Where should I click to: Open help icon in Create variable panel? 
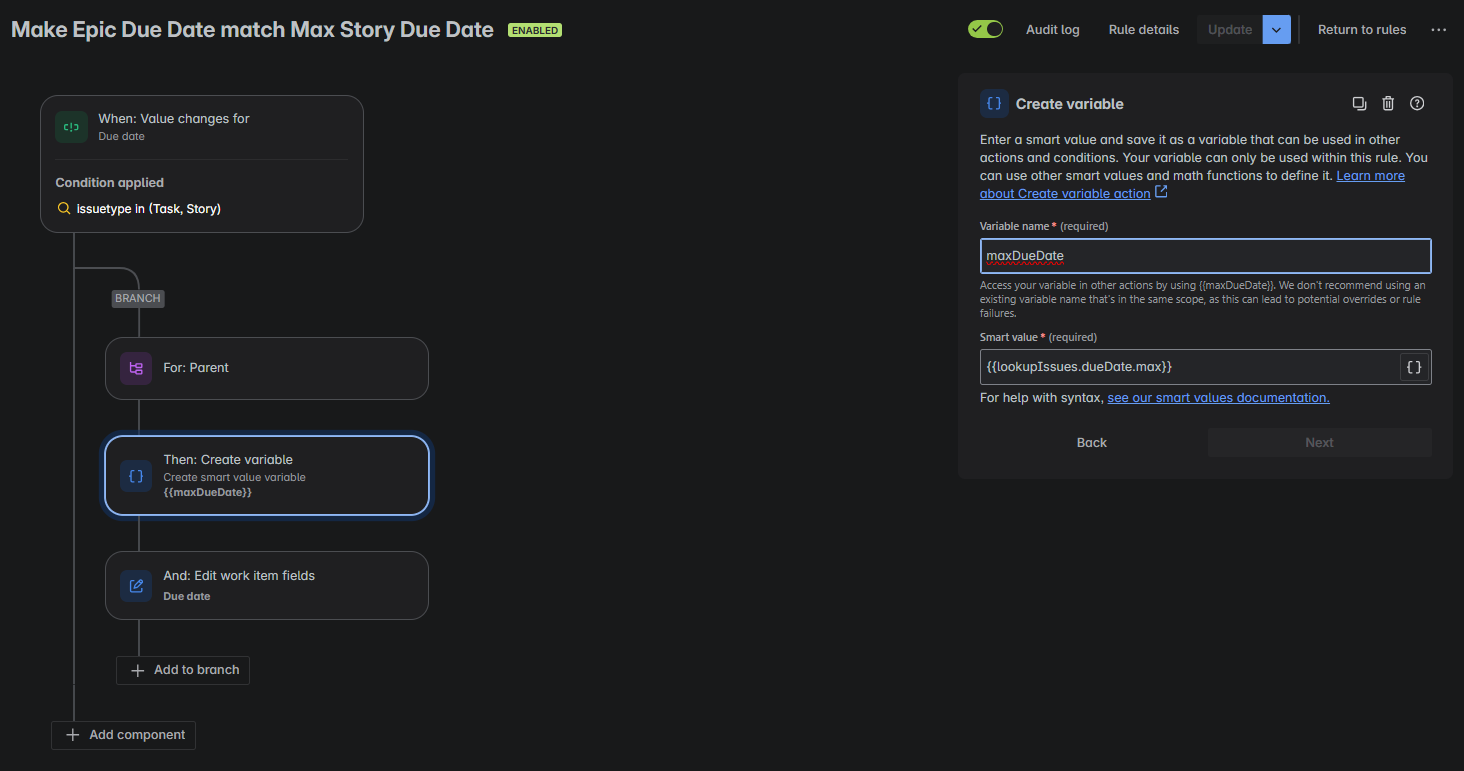click(x=1417, y=103)
